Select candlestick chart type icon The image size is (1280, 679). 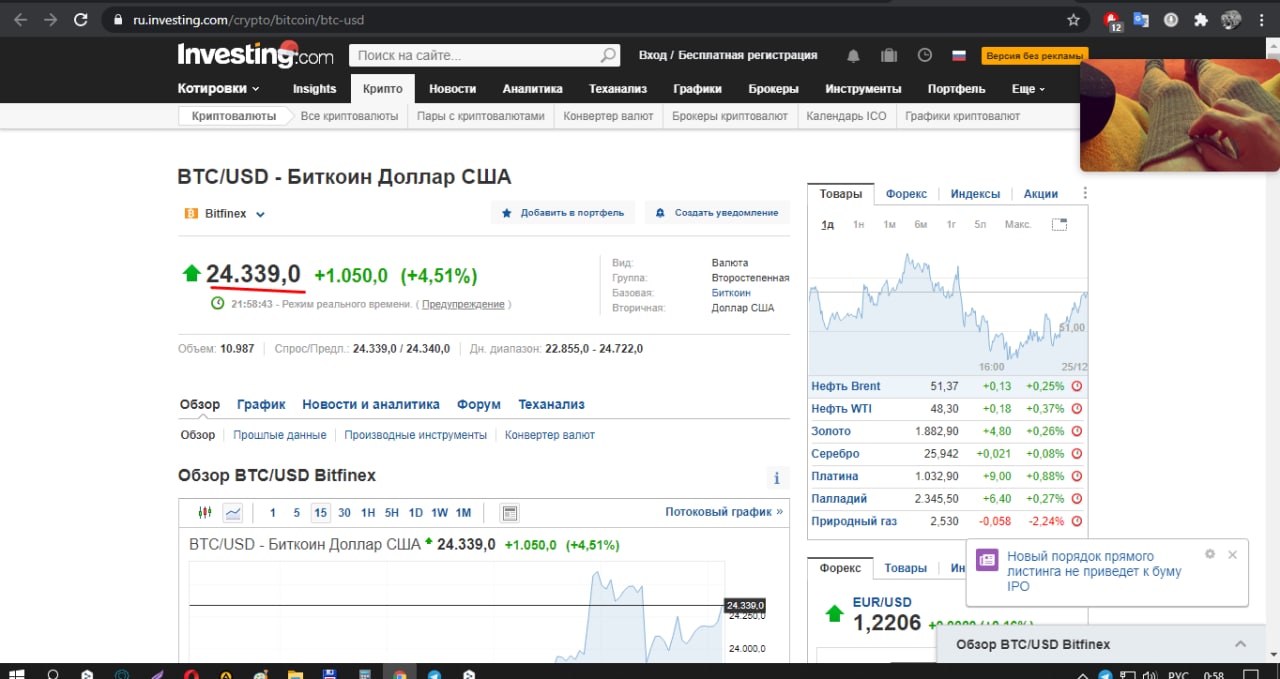(205, 513)
